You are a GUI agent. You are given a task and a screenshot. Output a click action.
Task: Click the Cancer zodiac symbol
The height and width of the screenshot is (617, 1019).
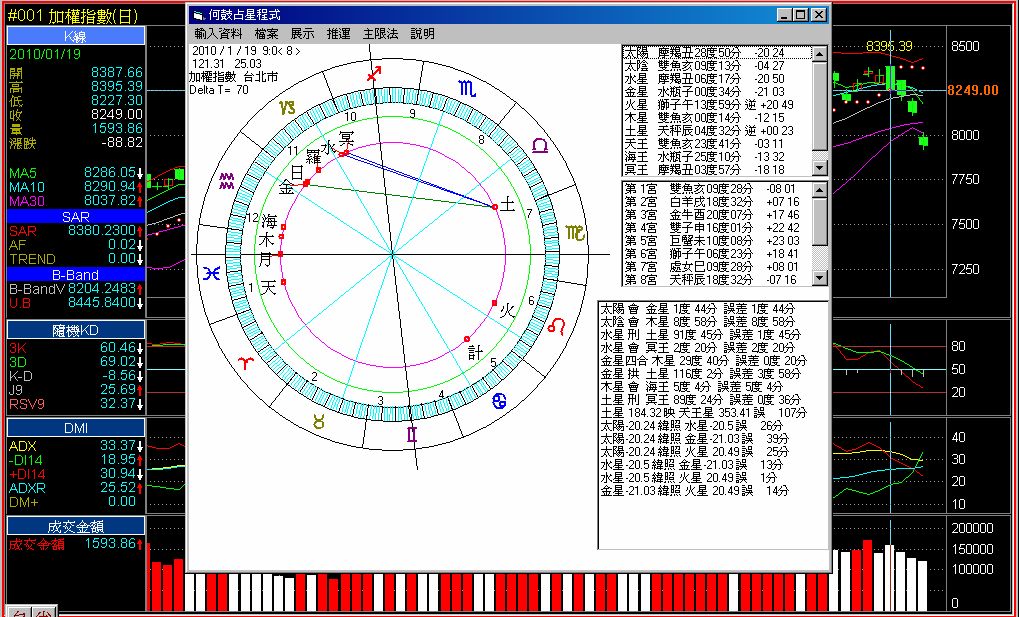point(499,401)
